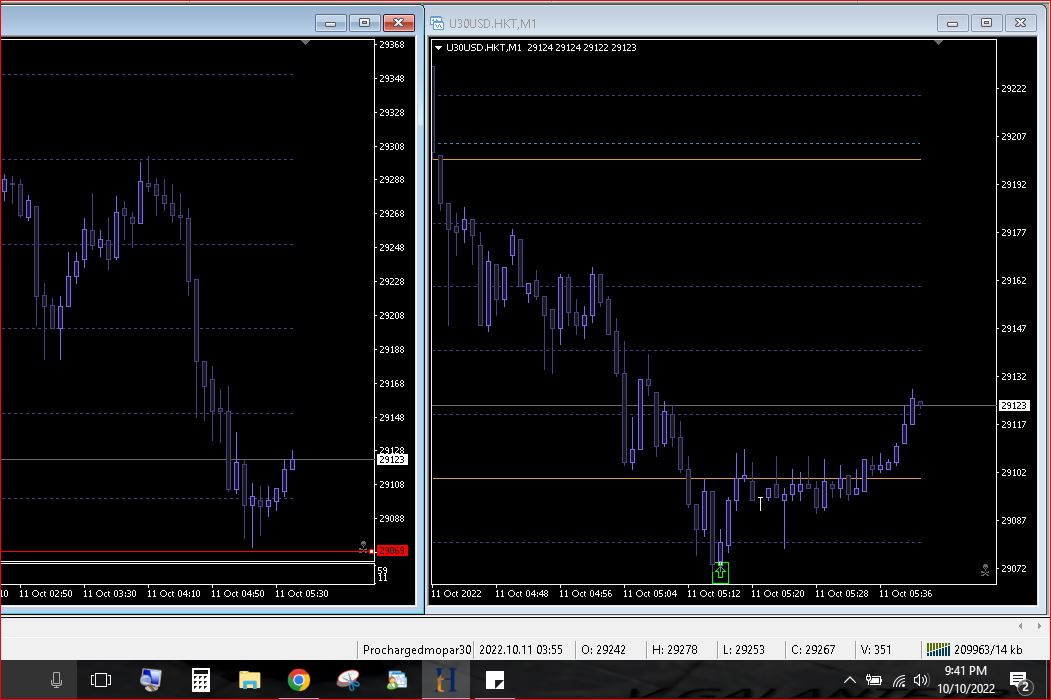Open MetaTrader from the taskbar
This screenshot has width=1051, height=700.
[441, 681]
